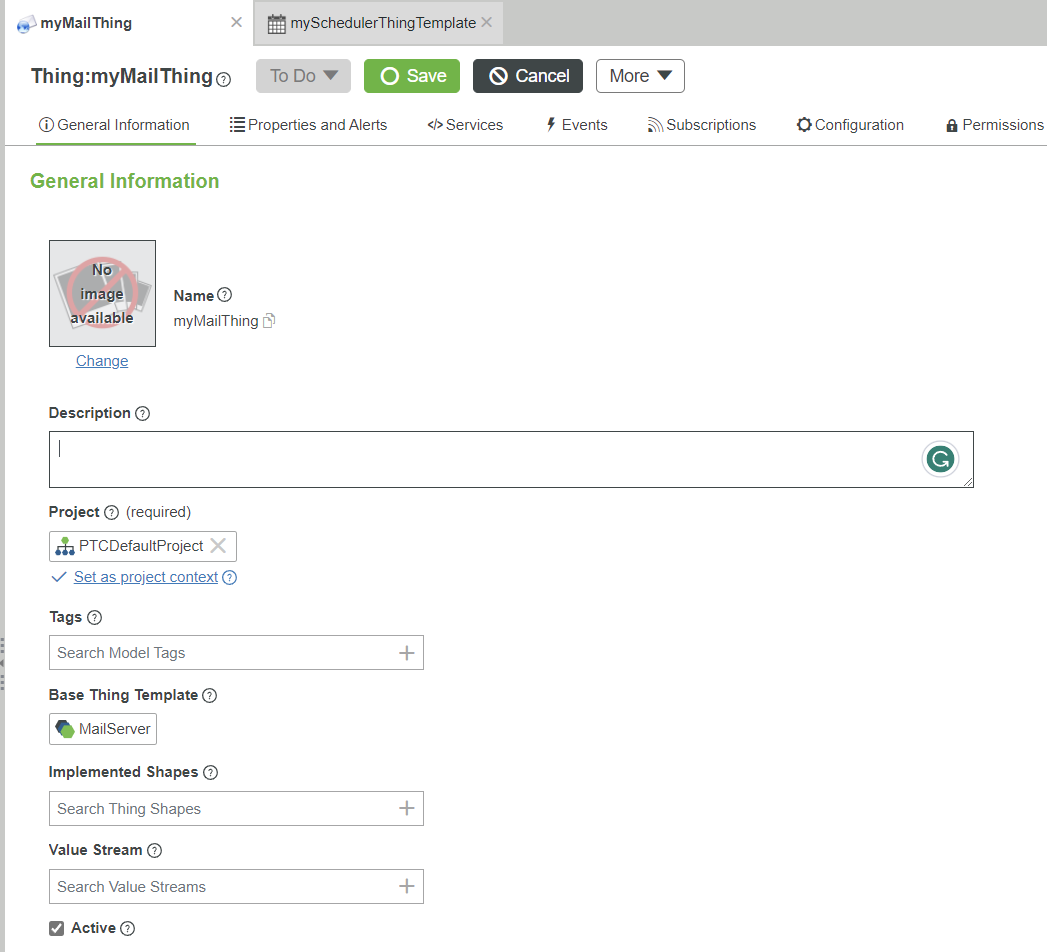Uncheck the Active checkbox

56,927
